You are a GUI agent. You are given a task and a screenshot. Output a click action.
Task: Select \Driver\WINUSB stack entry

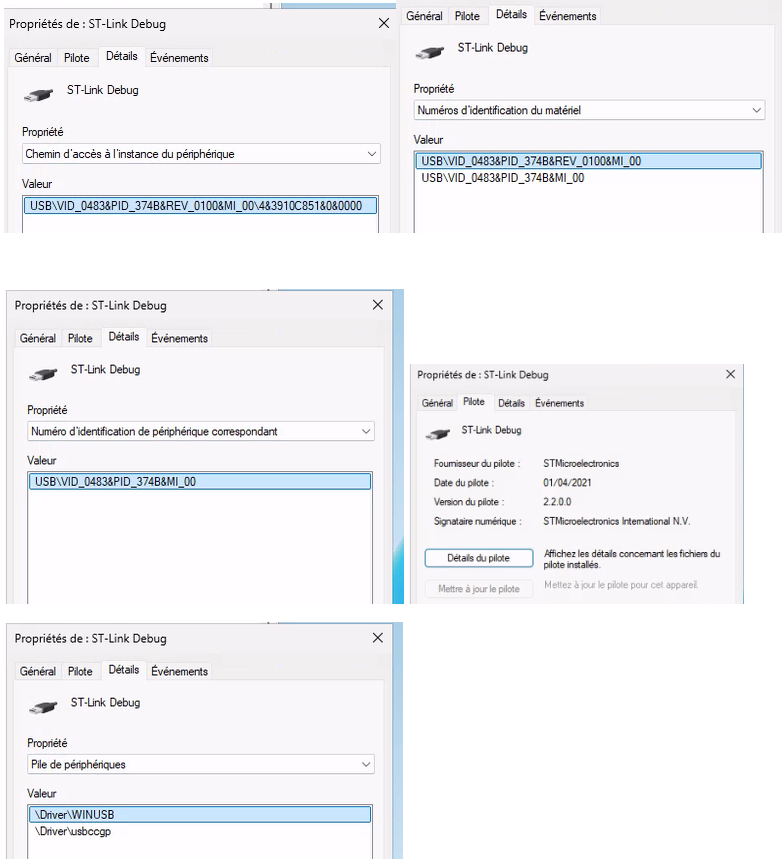point(200,815)
